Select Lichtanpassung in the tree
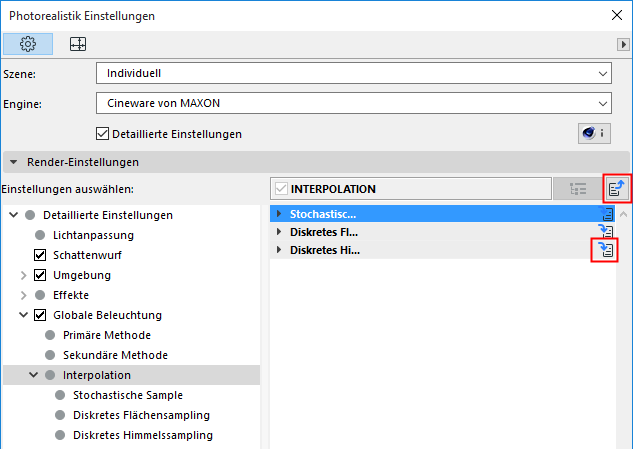 (x=93, y=235)
